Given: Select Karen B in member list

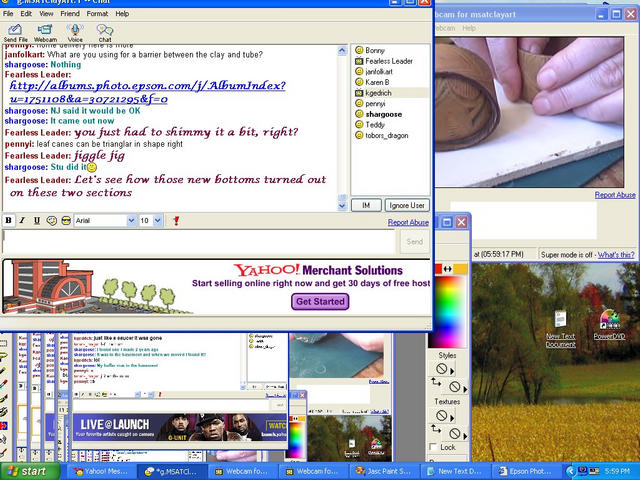Looking at the screenshot, I should pyautogui.click(x=377, y=82).
